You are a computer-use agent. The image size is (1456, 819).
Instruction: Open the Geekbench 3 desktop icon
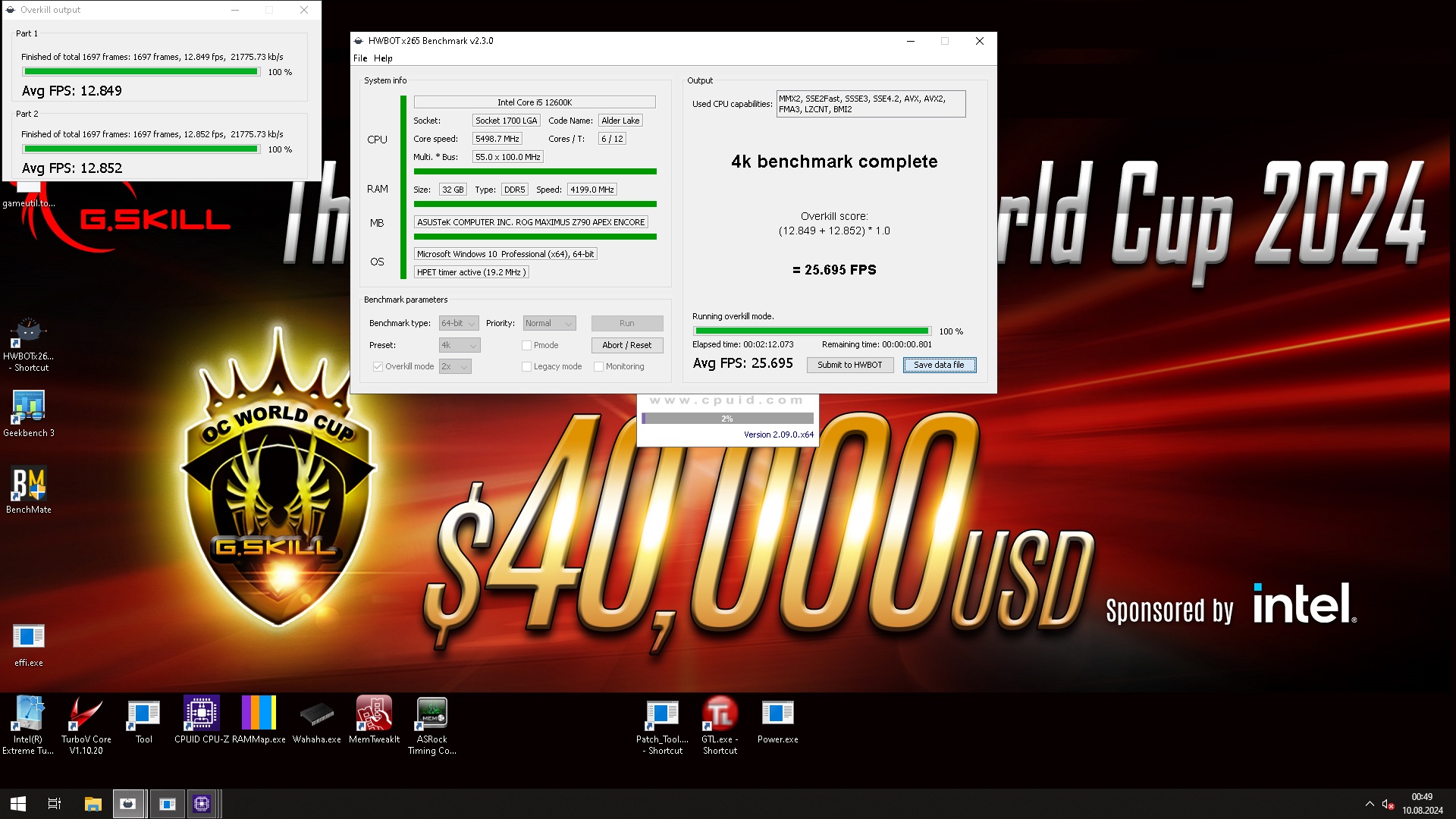click(29, 413)
